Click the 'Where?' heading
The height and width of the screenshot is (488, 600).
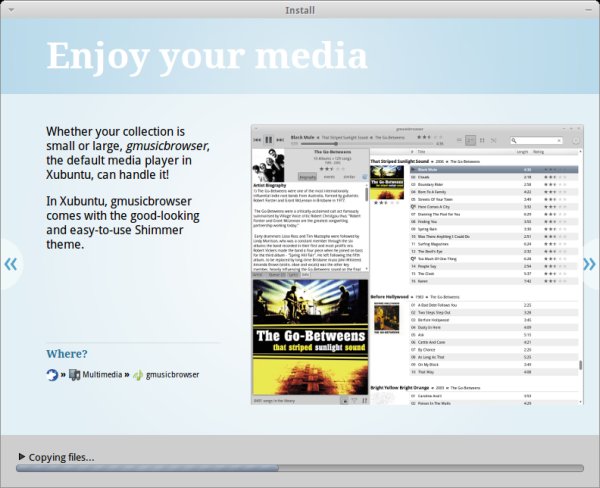pyautogui.click(x=67, y=354)
